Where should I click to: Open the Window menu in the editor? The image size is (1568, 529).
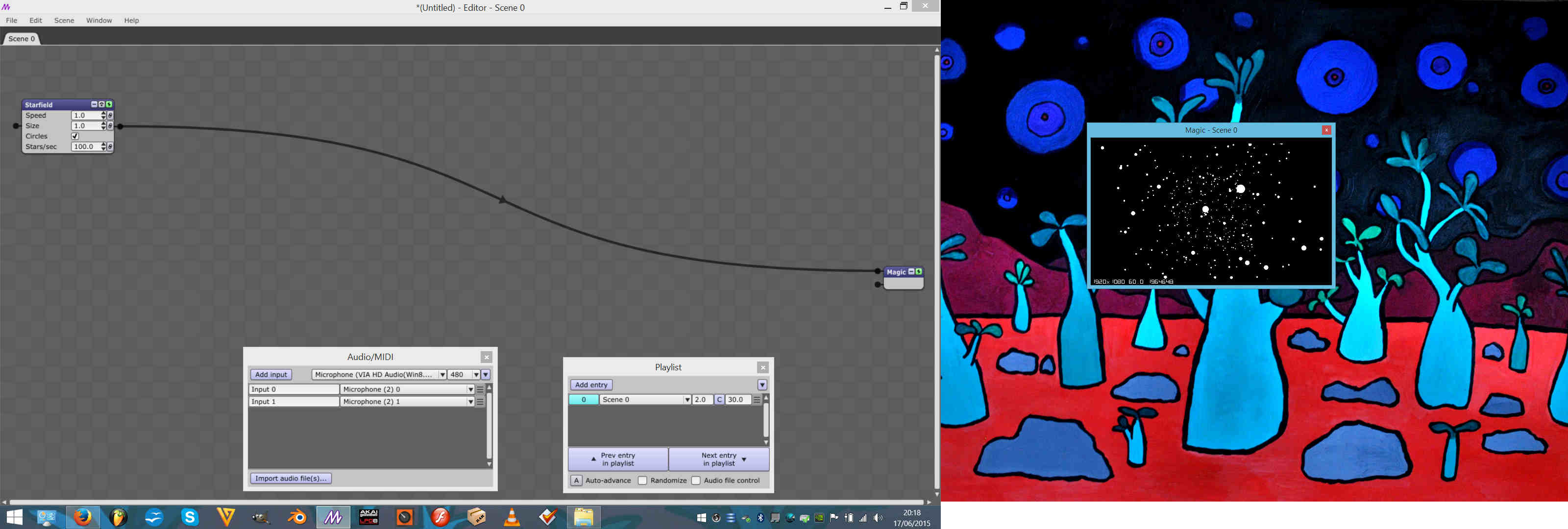tap(99, 20)
